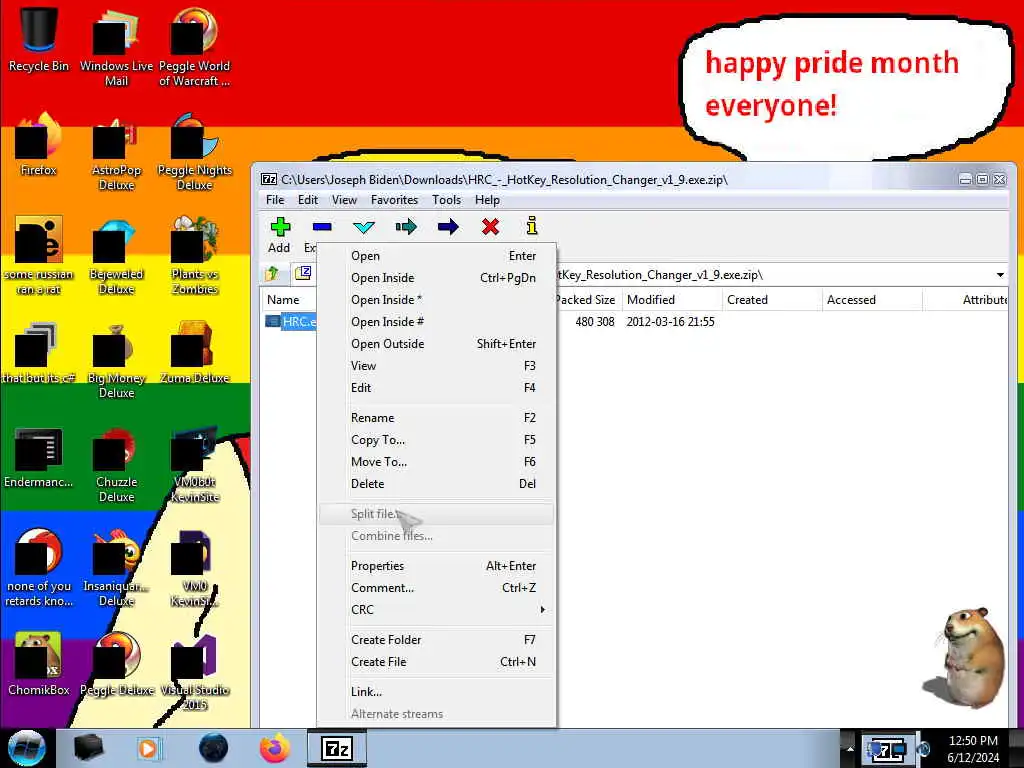1024x768 pixels.
Task: Sort by Packed Size column header
Action: (587, 300)
